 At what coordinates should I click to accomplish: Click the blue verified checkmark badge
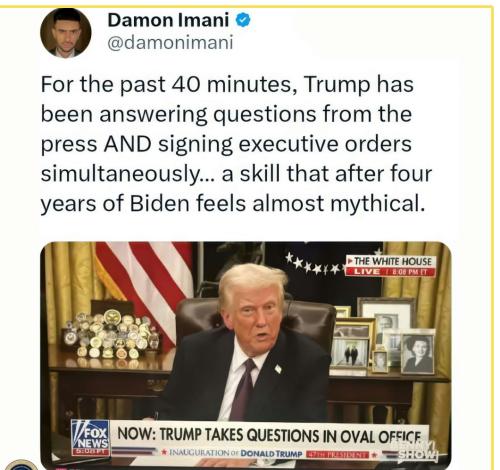(x=243, y=20)
